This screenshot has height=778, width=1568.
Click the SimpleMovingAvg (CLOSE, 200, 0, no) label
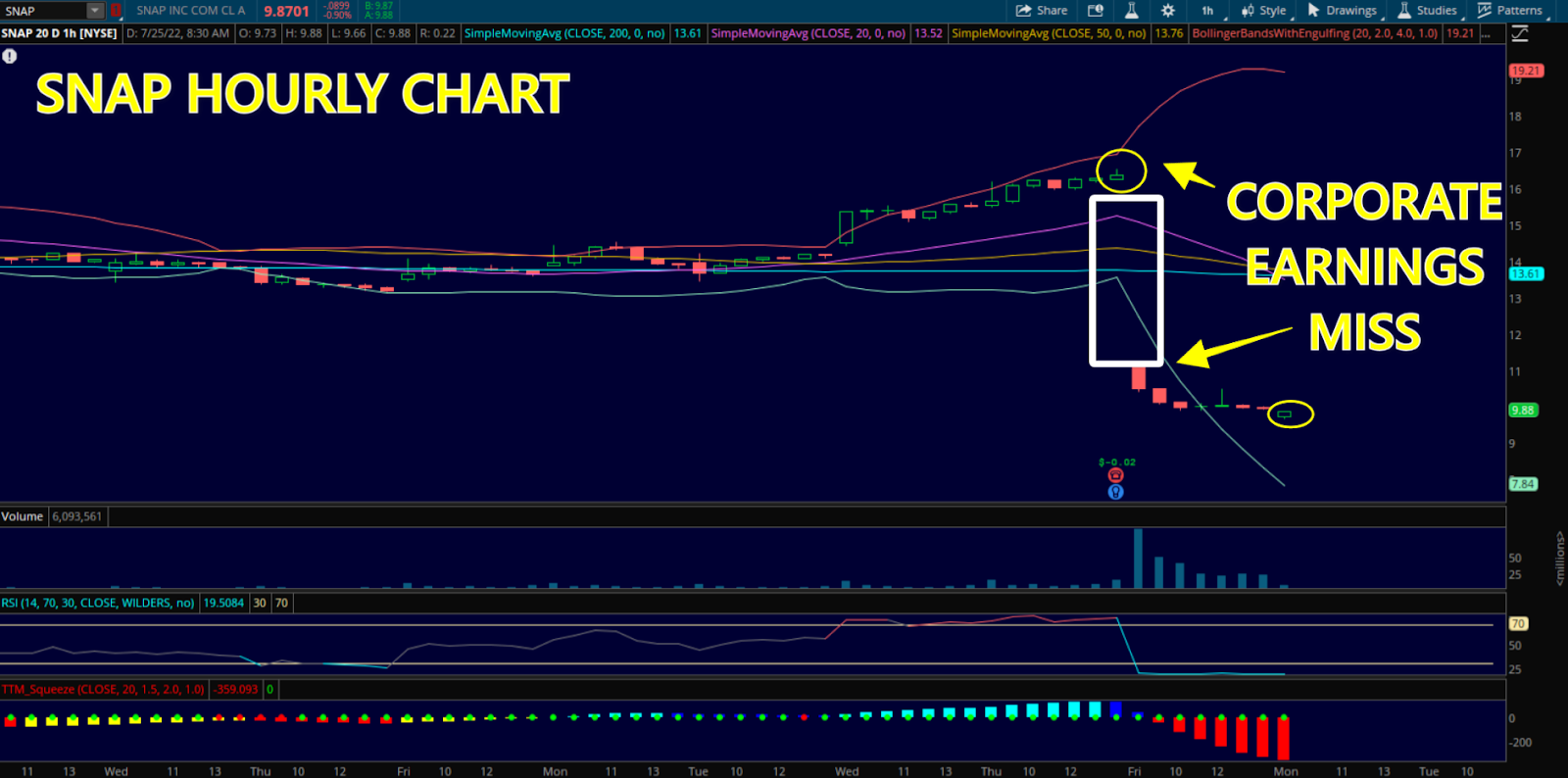click(564, 33)
